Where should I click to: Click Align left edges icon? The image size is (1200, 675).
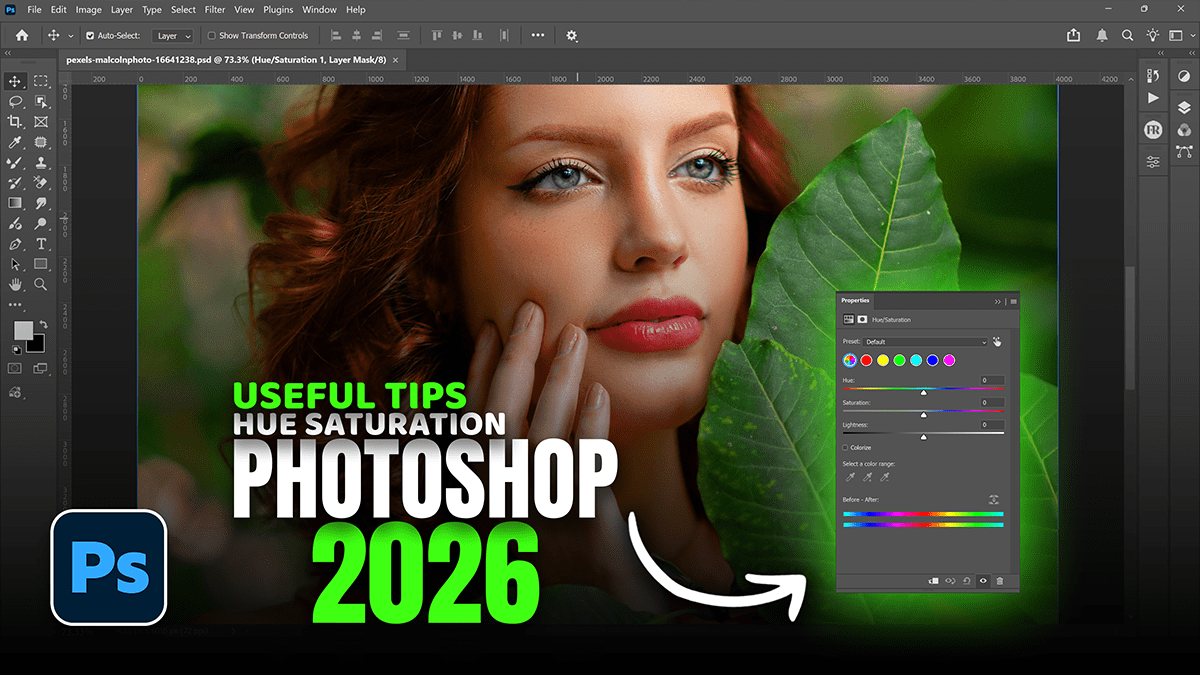(x=337, y=35)
